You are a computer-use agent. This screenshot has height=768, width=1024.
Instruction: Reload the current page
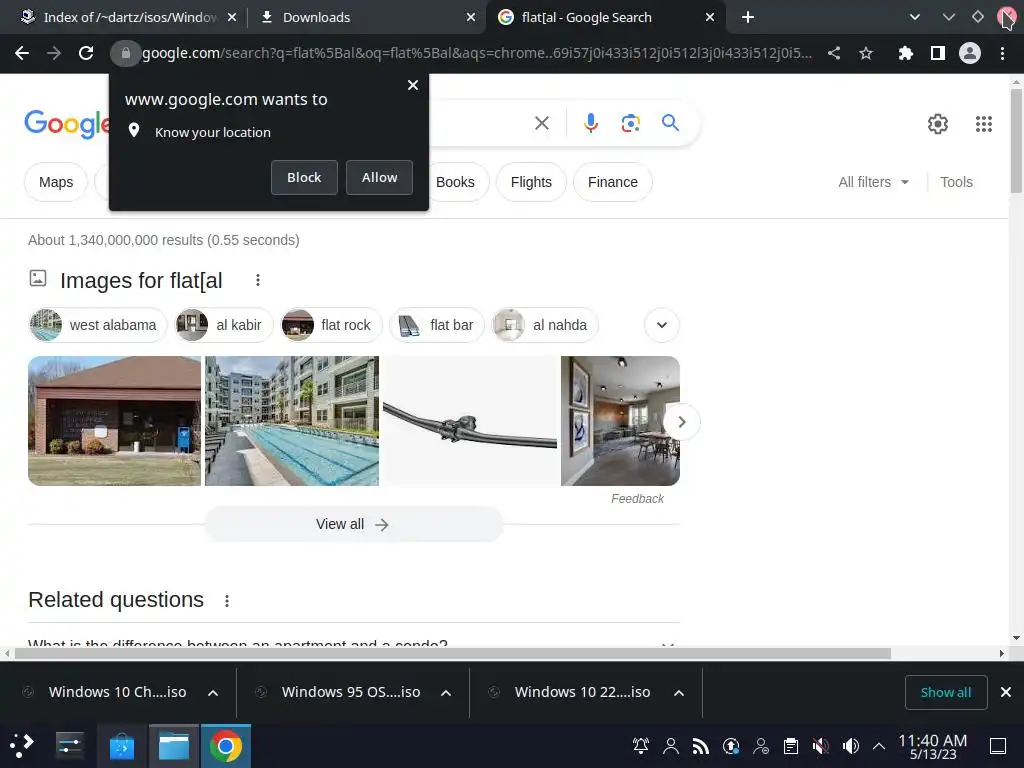pyautogui.click(x=86, y=54)
